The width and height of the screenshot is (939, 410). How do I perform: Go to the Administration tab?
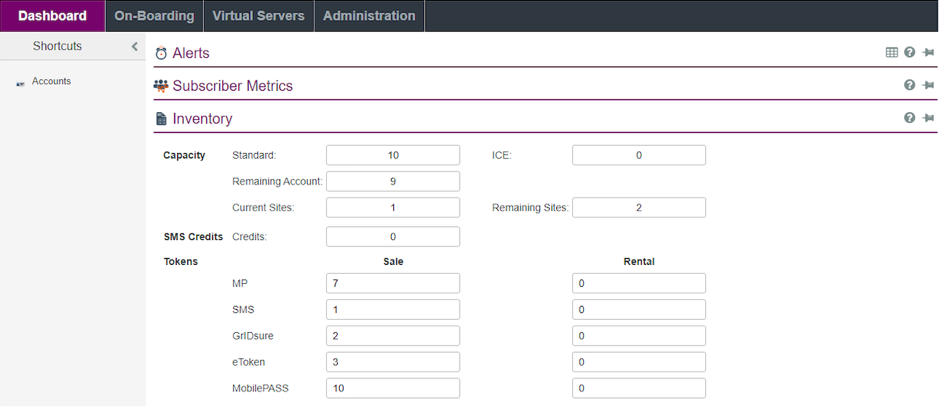(x=369, y=16)
